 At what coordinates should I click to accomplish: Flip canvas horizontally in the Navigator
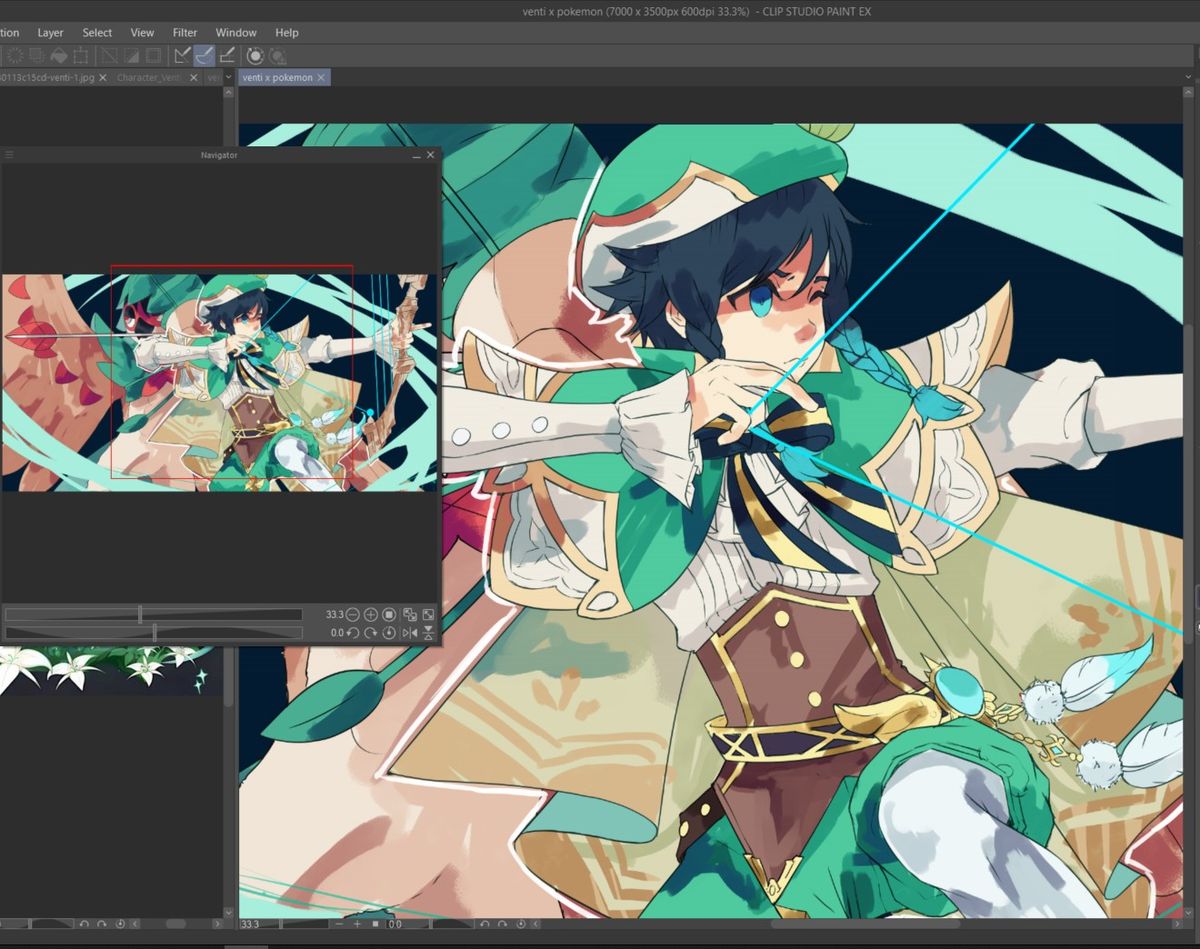click(410, 633)
